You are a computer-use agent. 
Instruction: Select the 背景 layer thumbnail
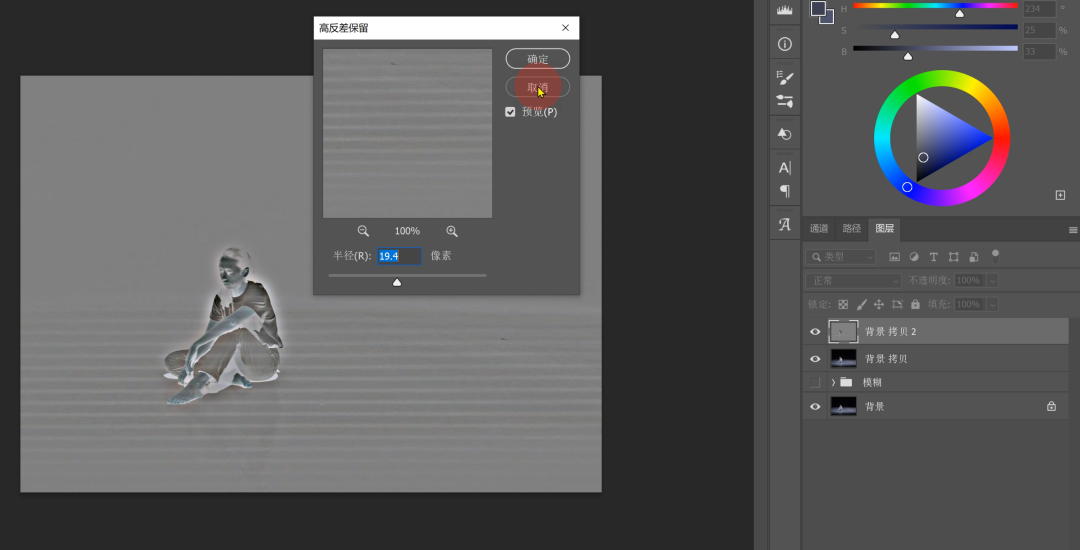[x=844, y=406]
